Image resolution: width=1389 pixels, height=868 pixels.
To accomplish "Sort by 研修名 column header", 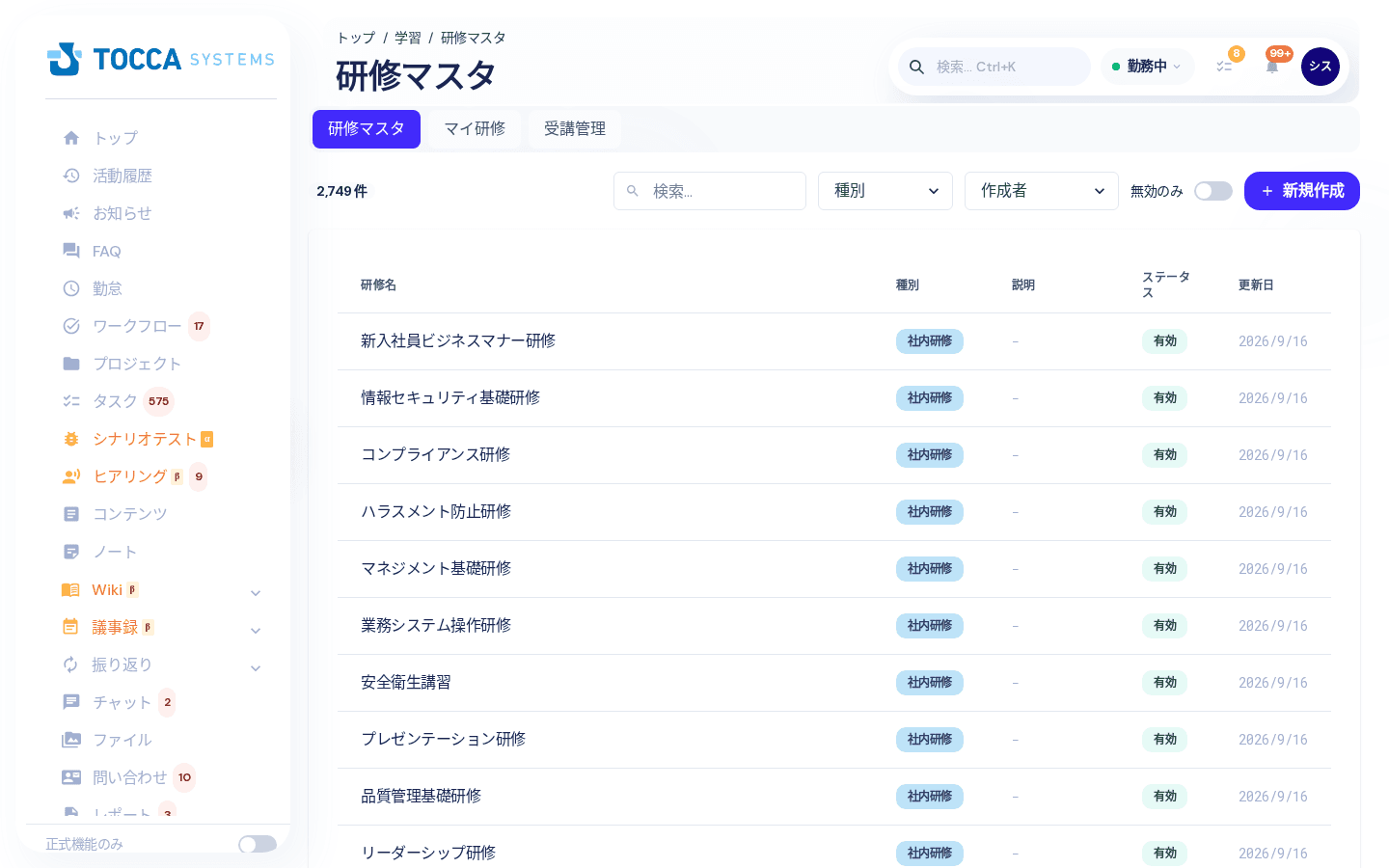I will click(378, 285).
